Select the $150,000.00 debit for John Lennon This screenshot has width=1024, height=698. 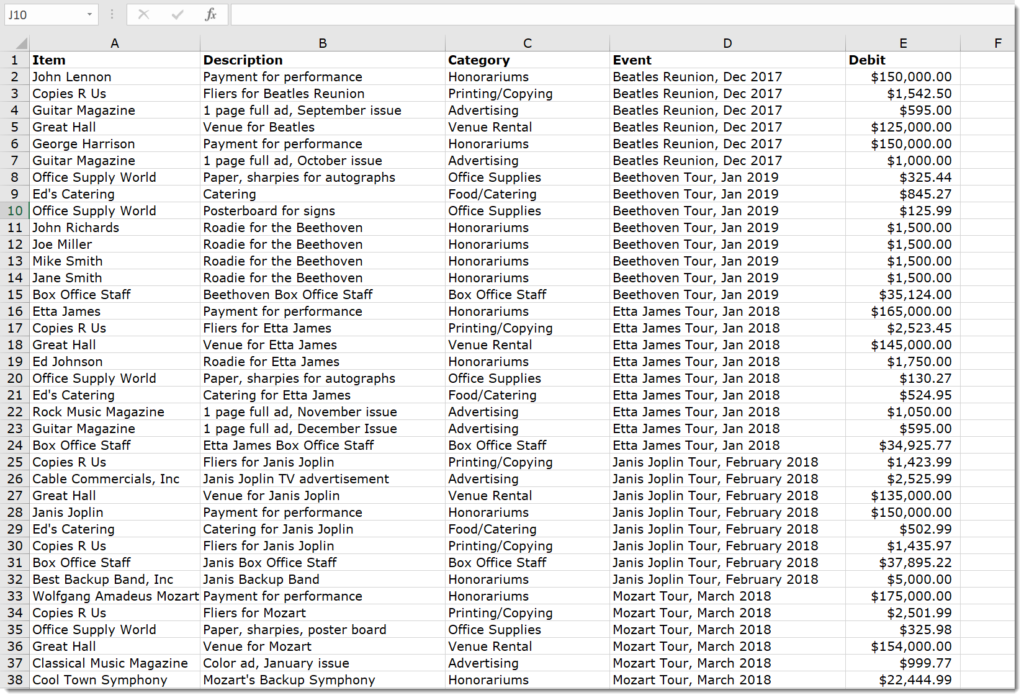coord(902,76)
